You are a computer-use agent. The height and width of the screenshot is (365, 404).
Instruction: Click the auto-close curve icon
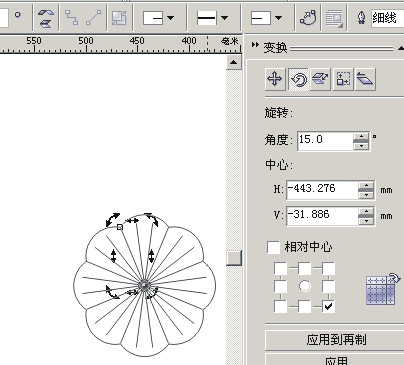(x=308, y=17)
